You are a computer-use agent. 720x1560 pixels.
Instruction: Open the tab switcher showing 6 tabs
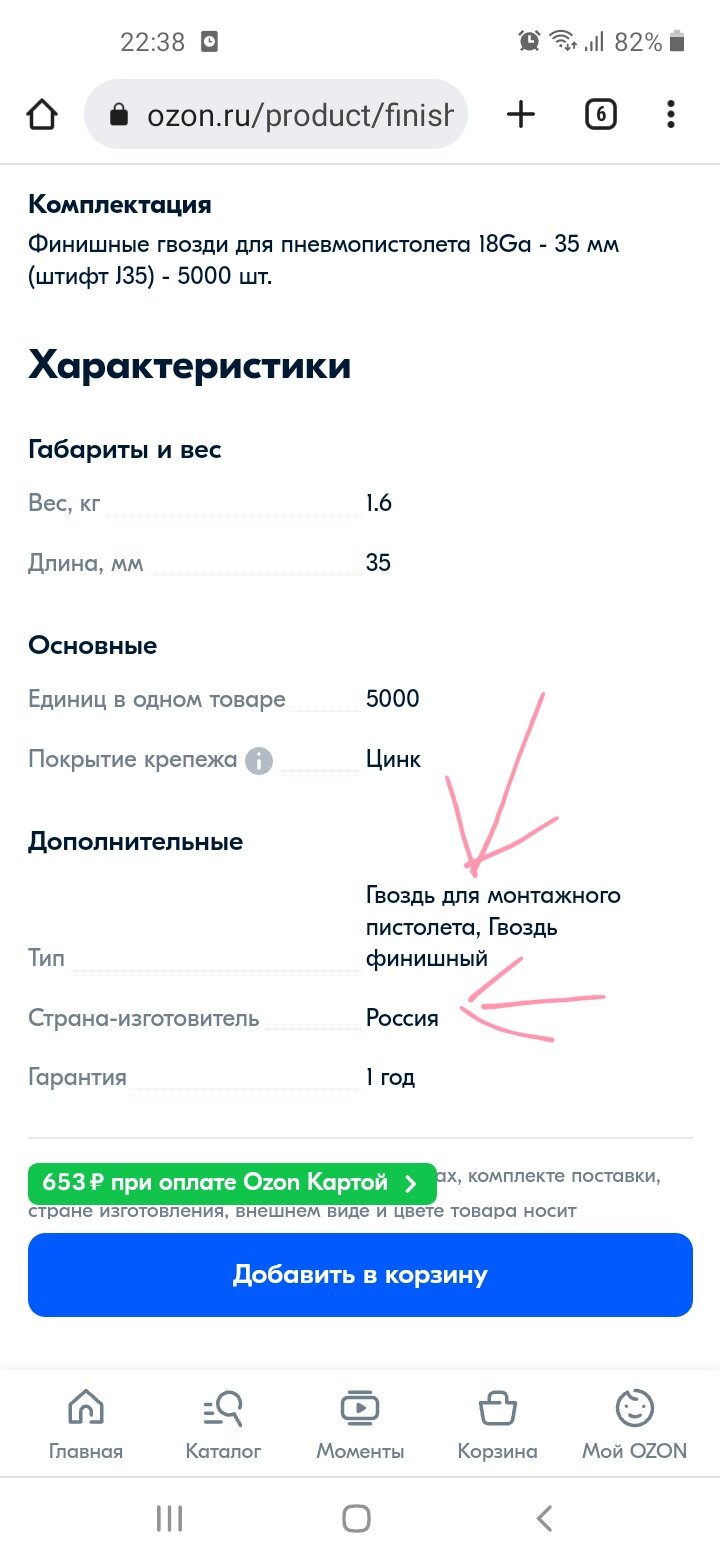tap(600, 115)
